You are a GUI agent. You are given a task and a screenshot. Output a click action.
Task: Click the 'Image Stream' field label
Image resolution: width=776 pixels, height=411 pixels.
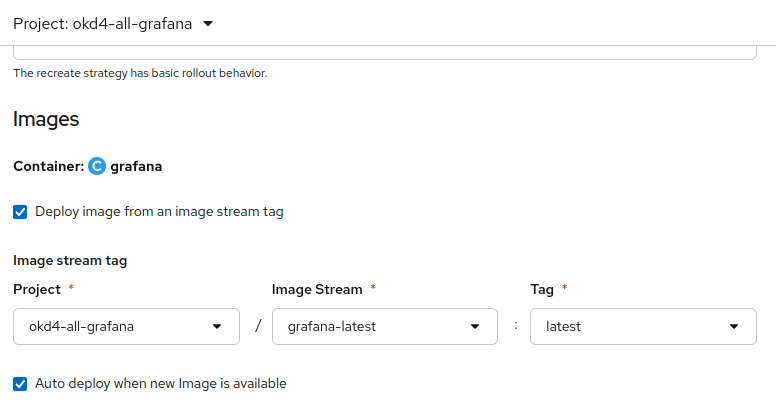click(317, 289)
